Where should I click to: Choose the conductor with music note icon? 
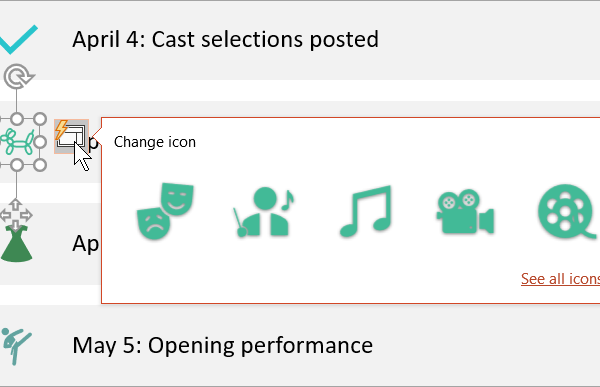[264, 212]
